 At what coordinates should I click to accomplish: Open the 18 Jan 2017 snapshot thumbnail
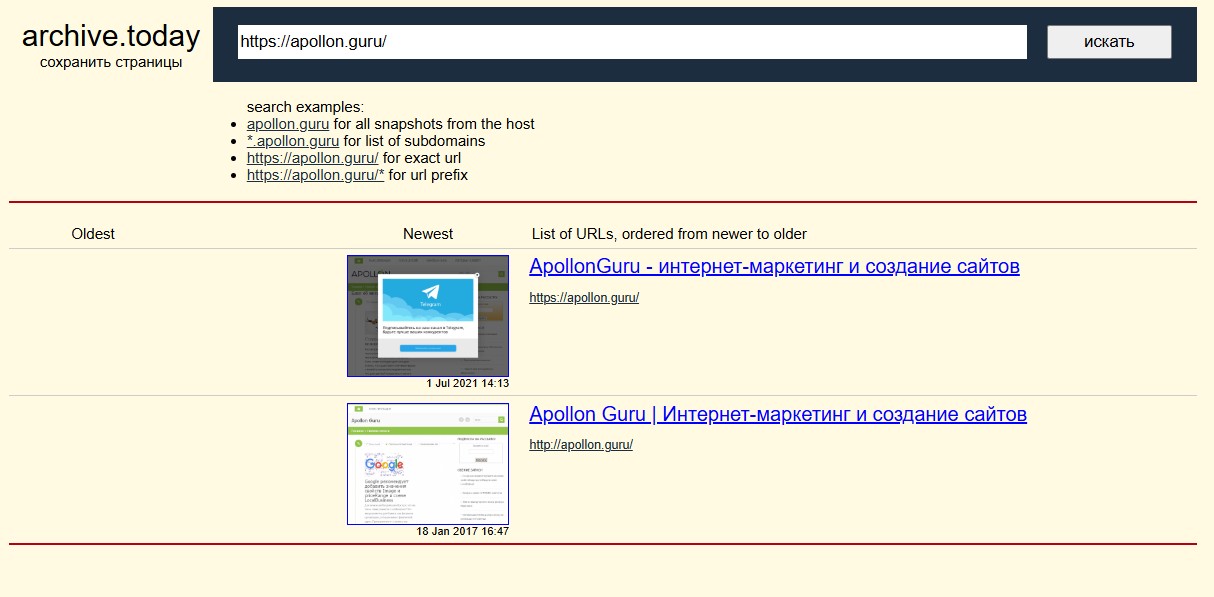(x=428, y=464)
